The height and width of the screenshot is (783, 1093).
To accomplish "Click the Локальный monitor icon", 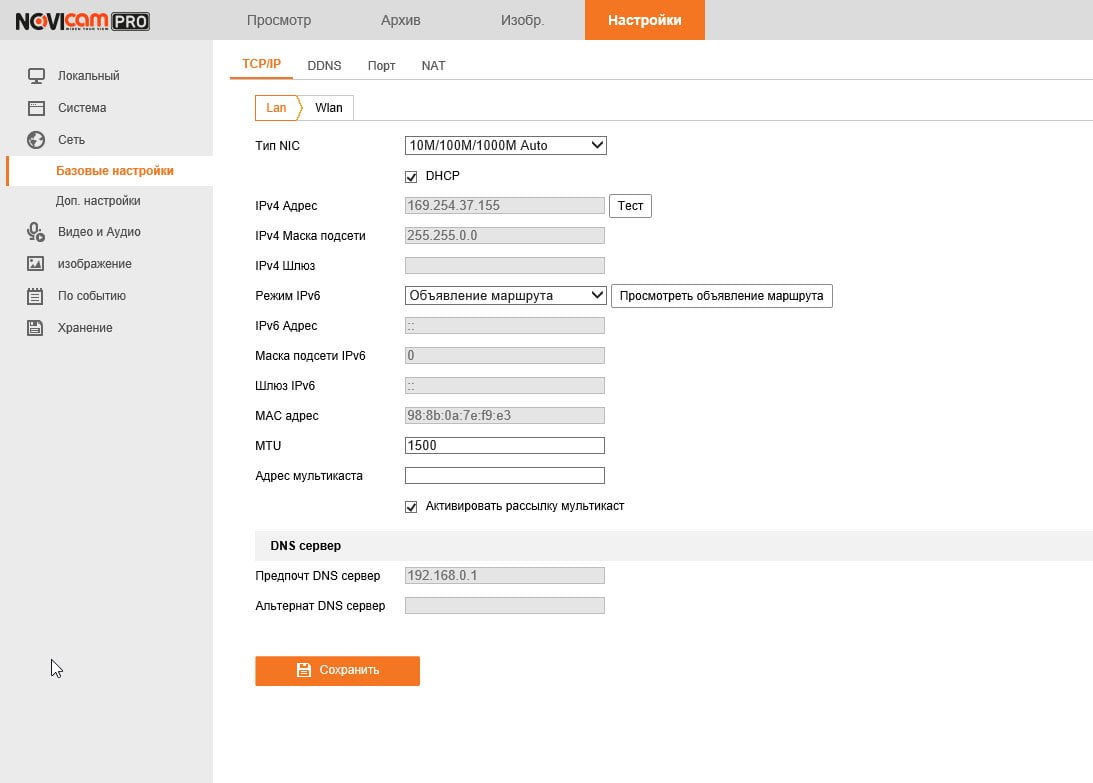I will (x=36, y=75).
